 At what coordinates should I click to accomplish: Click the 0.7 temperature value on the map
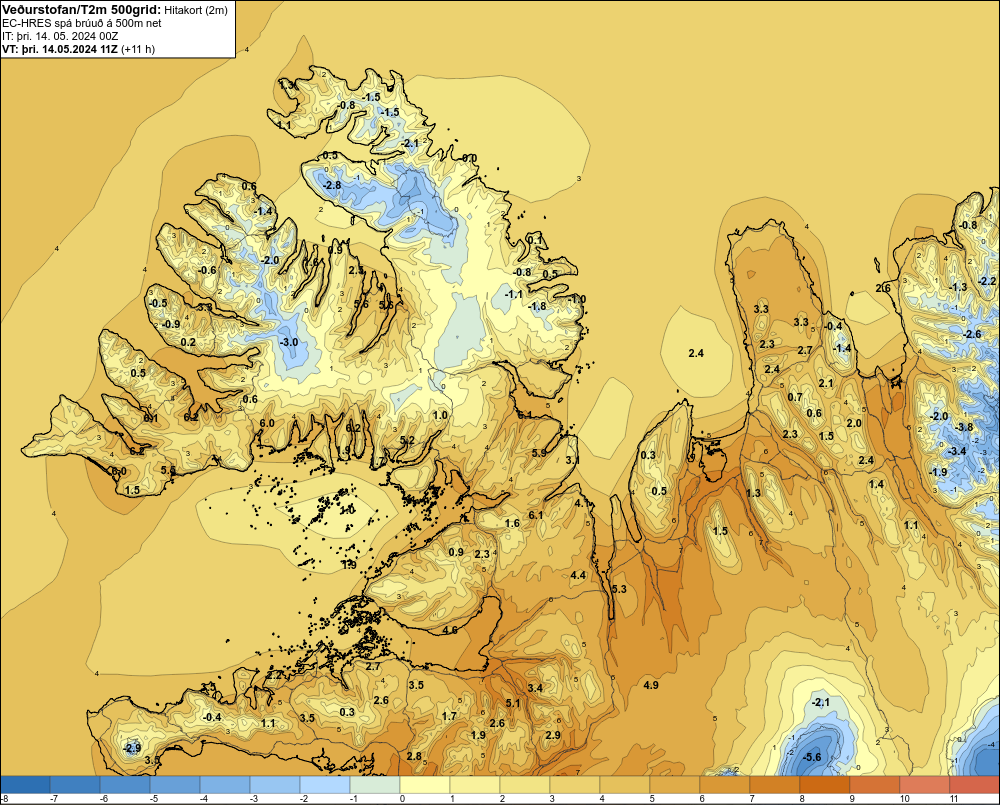click(795, 397)
